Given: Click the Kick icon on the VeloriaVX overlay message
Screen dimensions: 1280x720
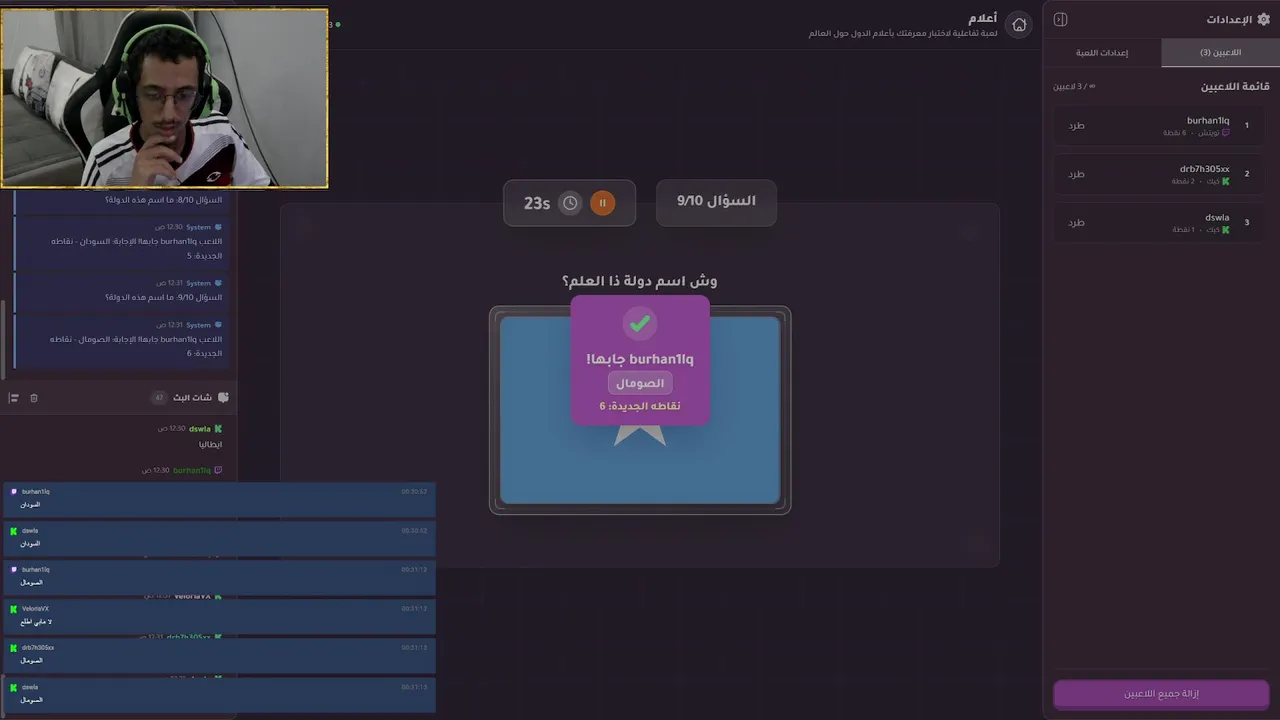Looking at the screenshot, I should pos(14,609).
